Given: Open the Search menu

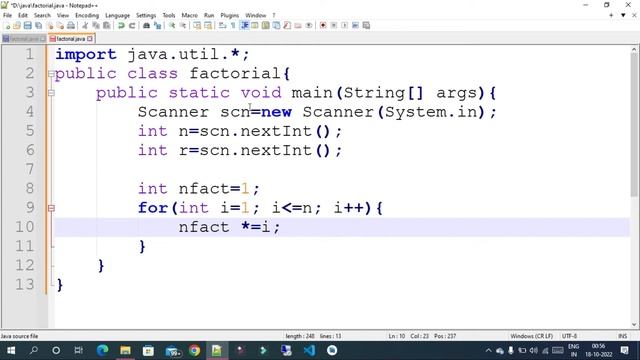Looking at the screenshot, I should (42, 15).
